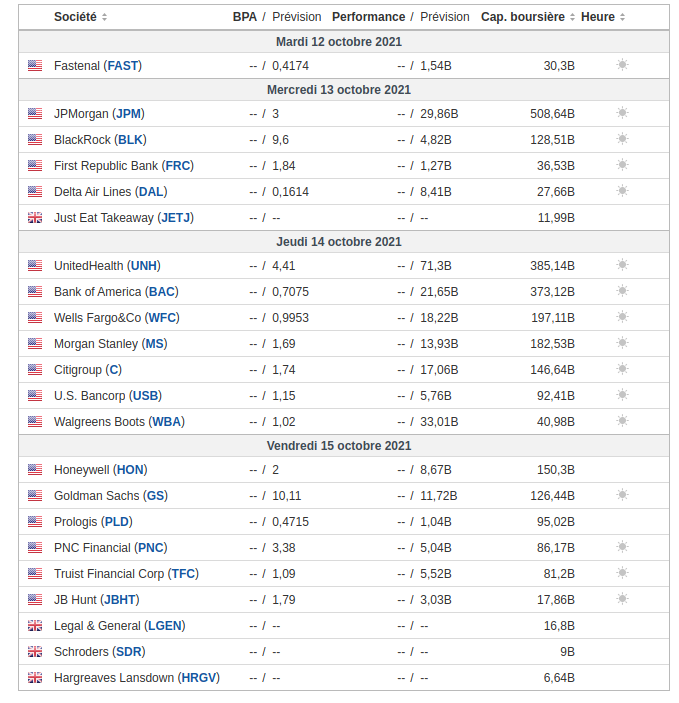Click the UK flag next to Schroders
The width and height of the screenshot is (679, 703).
pyautogui.click(x=35, y=652)
